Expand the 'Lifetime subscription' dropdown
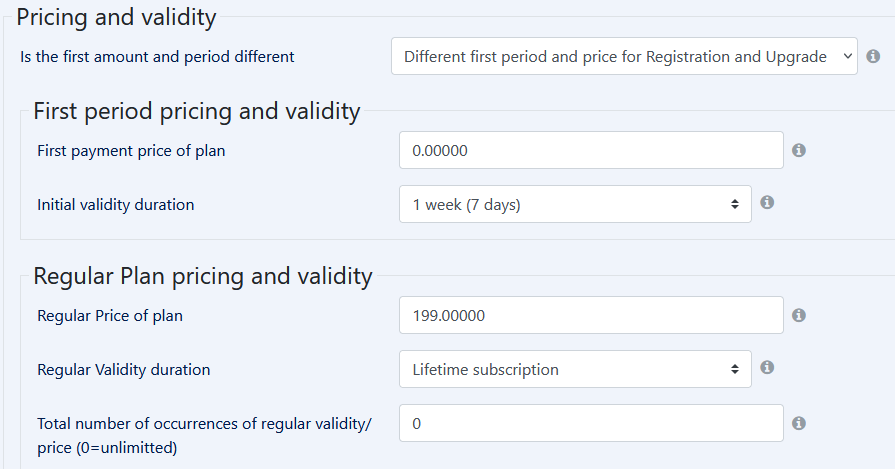The width and height of the screenshot is (895, 469). coord(575,369)
